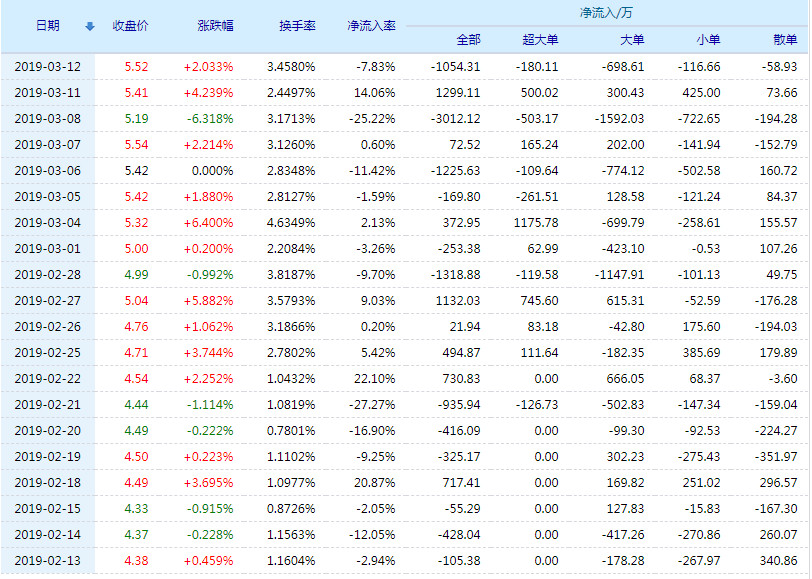Click the 小单 sub-column header
The image size is (812, 579).
pos(708,40)
